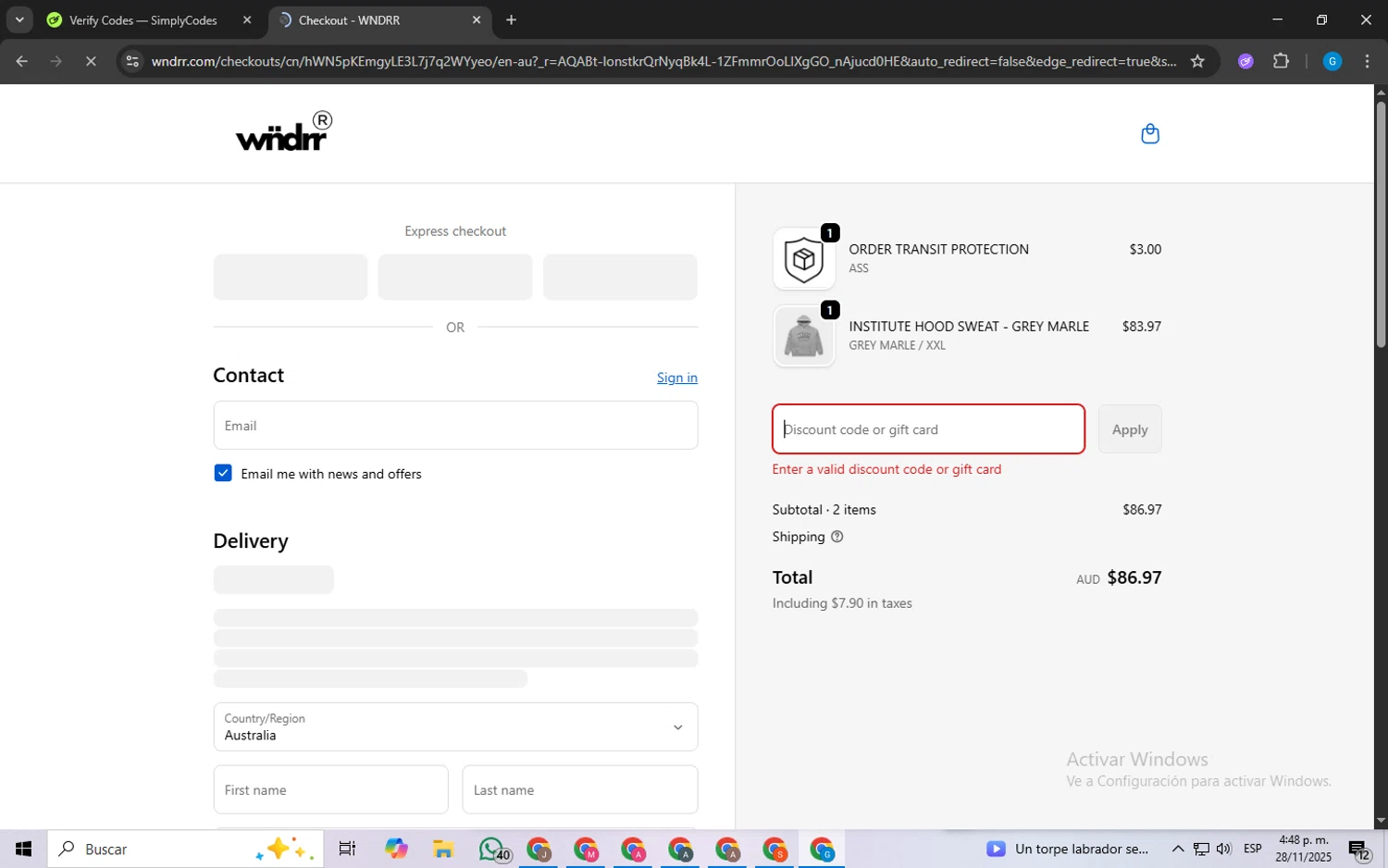
Task: Click the 'Express checkout' label
Action: [x=455, y=231]
